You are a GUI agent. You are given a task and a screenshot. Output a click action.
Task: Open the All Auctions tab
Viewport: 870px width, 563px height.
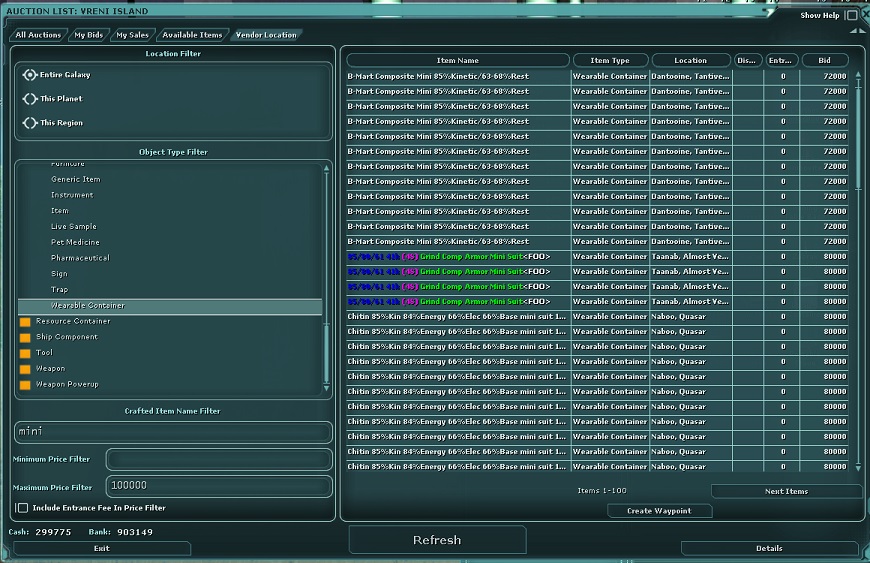[38, 35]
